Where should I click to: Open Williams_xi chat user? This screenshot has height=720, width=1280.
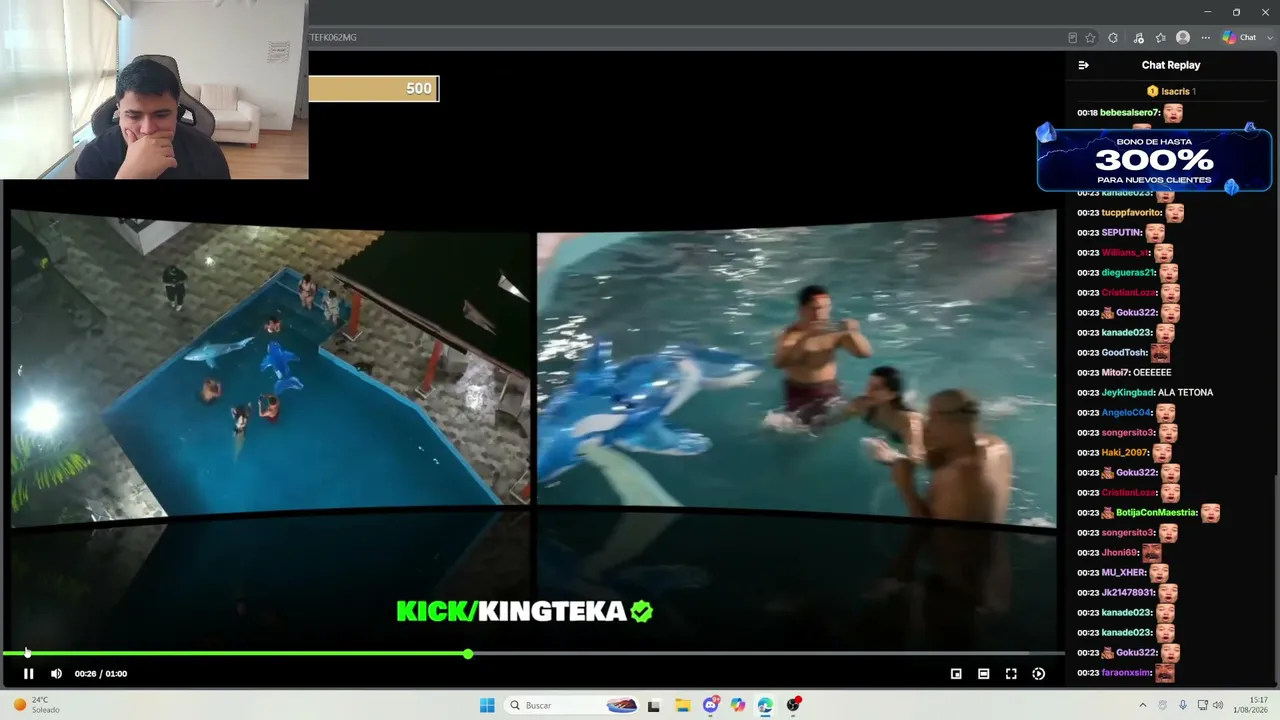click(x=1126, y=253)
